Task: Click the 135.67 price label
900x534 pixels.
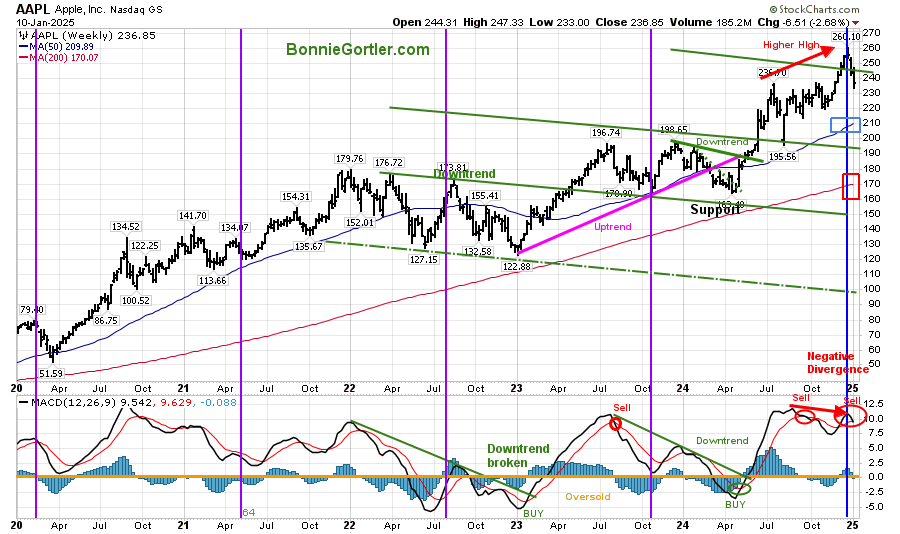Action: click(309, 246)
